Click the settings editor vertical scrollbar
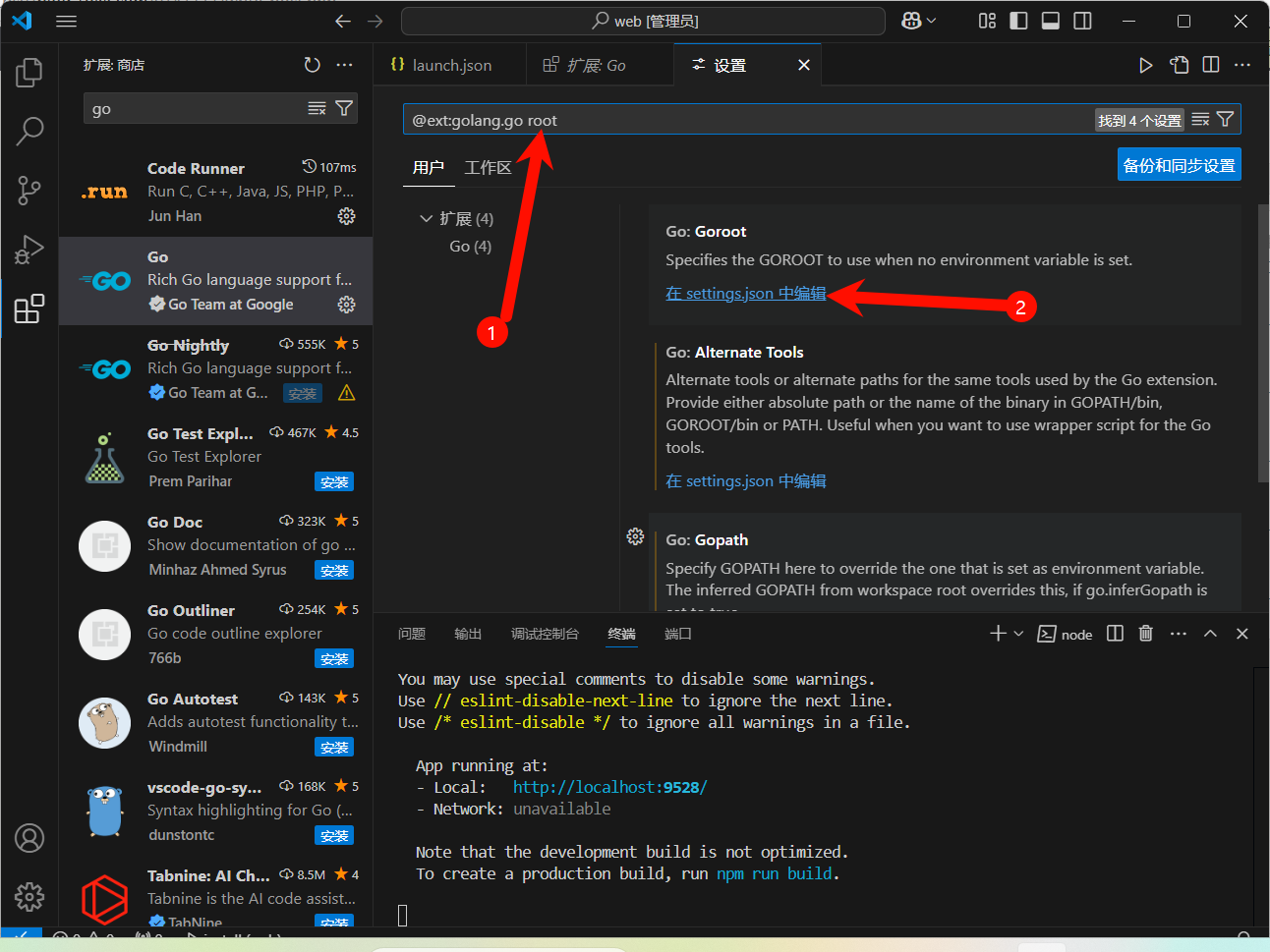The height and width of the screenshot is (952, 1270). [x=1263, y=343]
